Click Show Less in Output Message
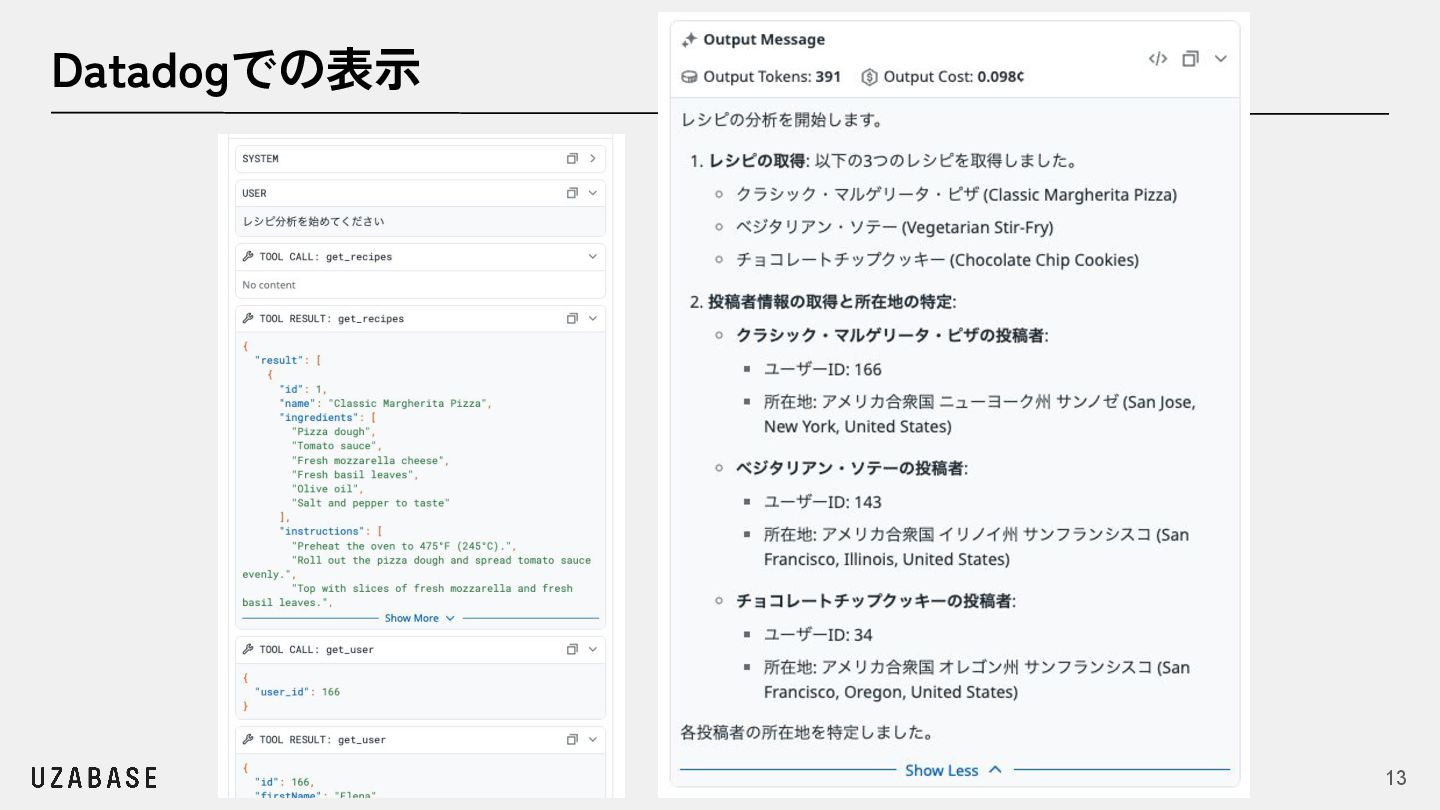This screenshot has height=810, width=1440. click(954, 770)
